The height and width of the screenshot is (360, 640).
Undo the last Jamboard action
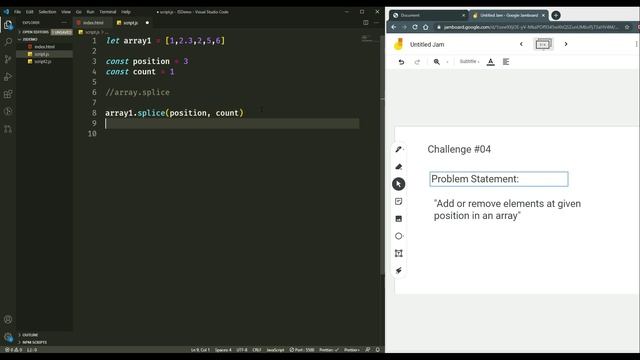(x=401, y=62)
